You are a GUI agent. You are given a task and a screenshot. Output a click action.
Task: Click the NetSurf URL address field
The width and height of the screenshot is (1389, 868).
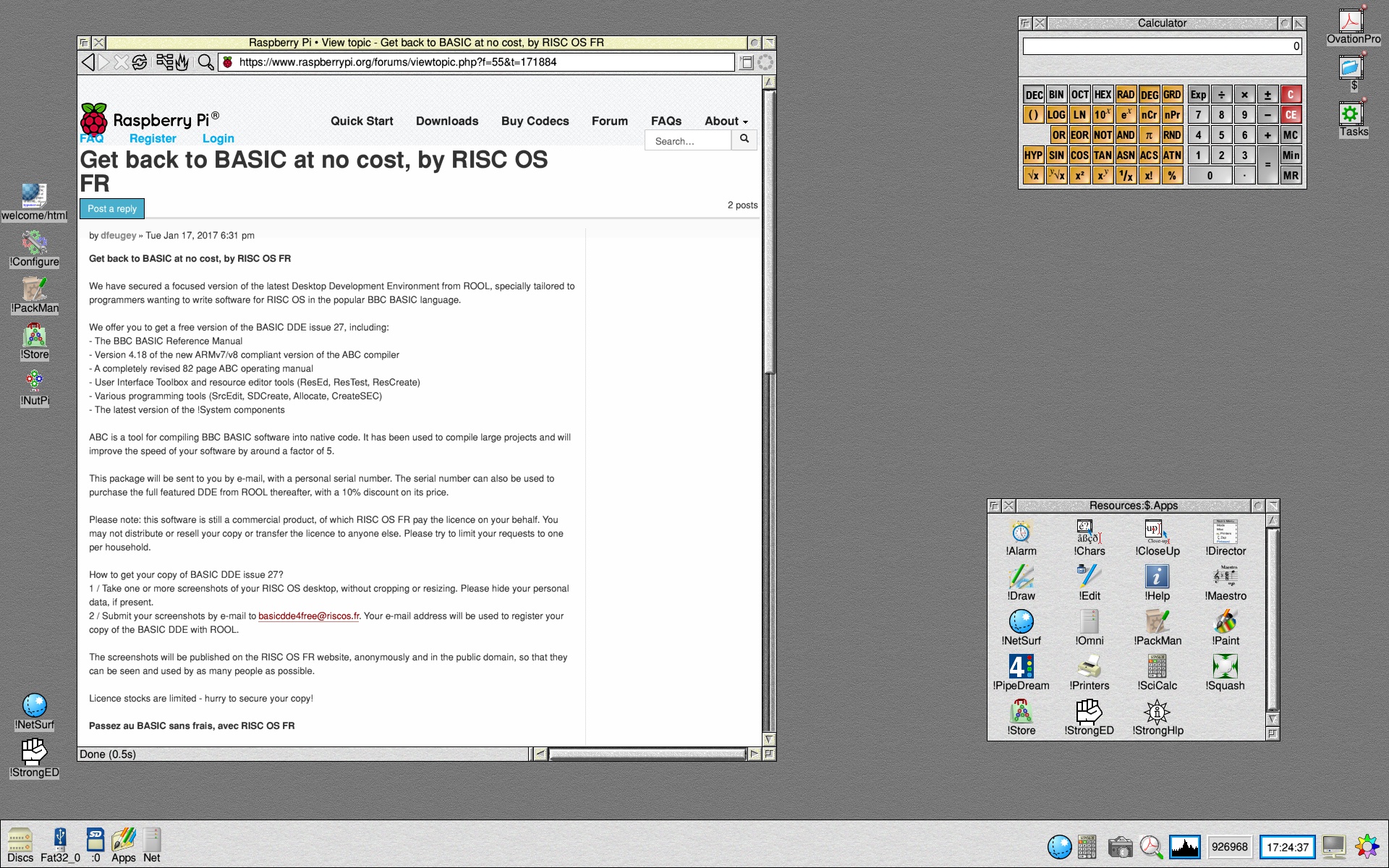pos(477,62)
